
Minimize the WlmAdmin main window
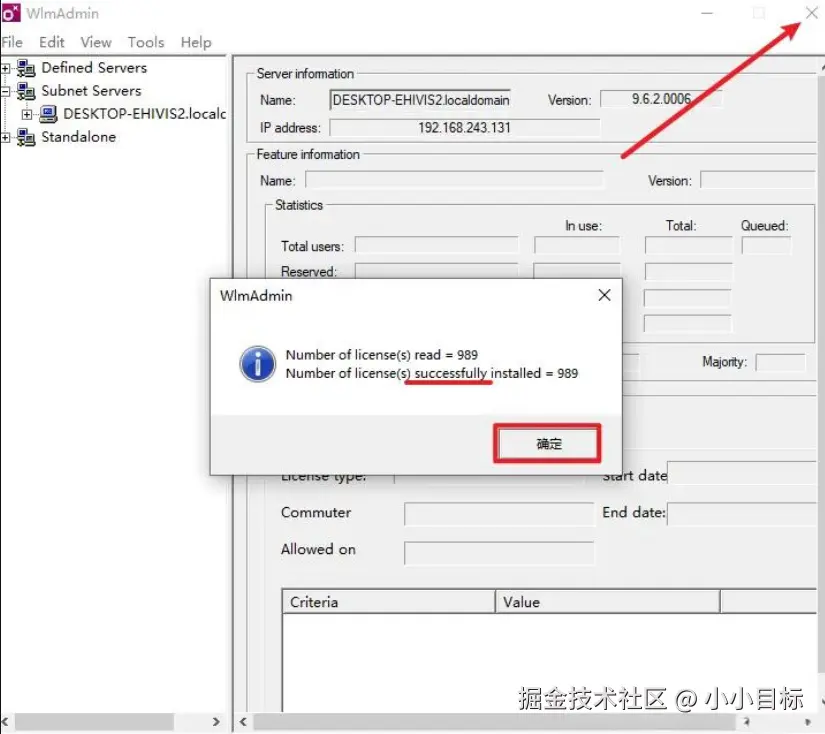[708, 13]
